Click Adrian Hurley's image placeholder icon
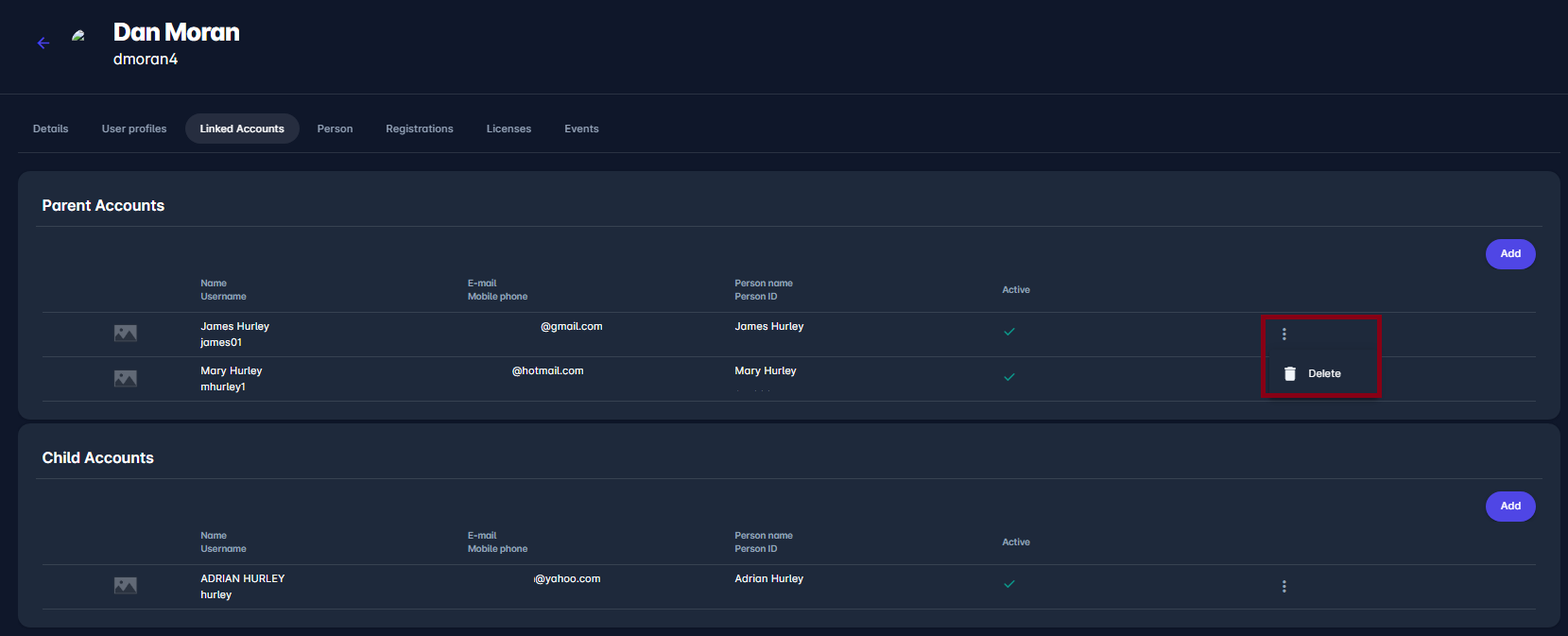This screenshot has height=636, width=1568. 126,586
